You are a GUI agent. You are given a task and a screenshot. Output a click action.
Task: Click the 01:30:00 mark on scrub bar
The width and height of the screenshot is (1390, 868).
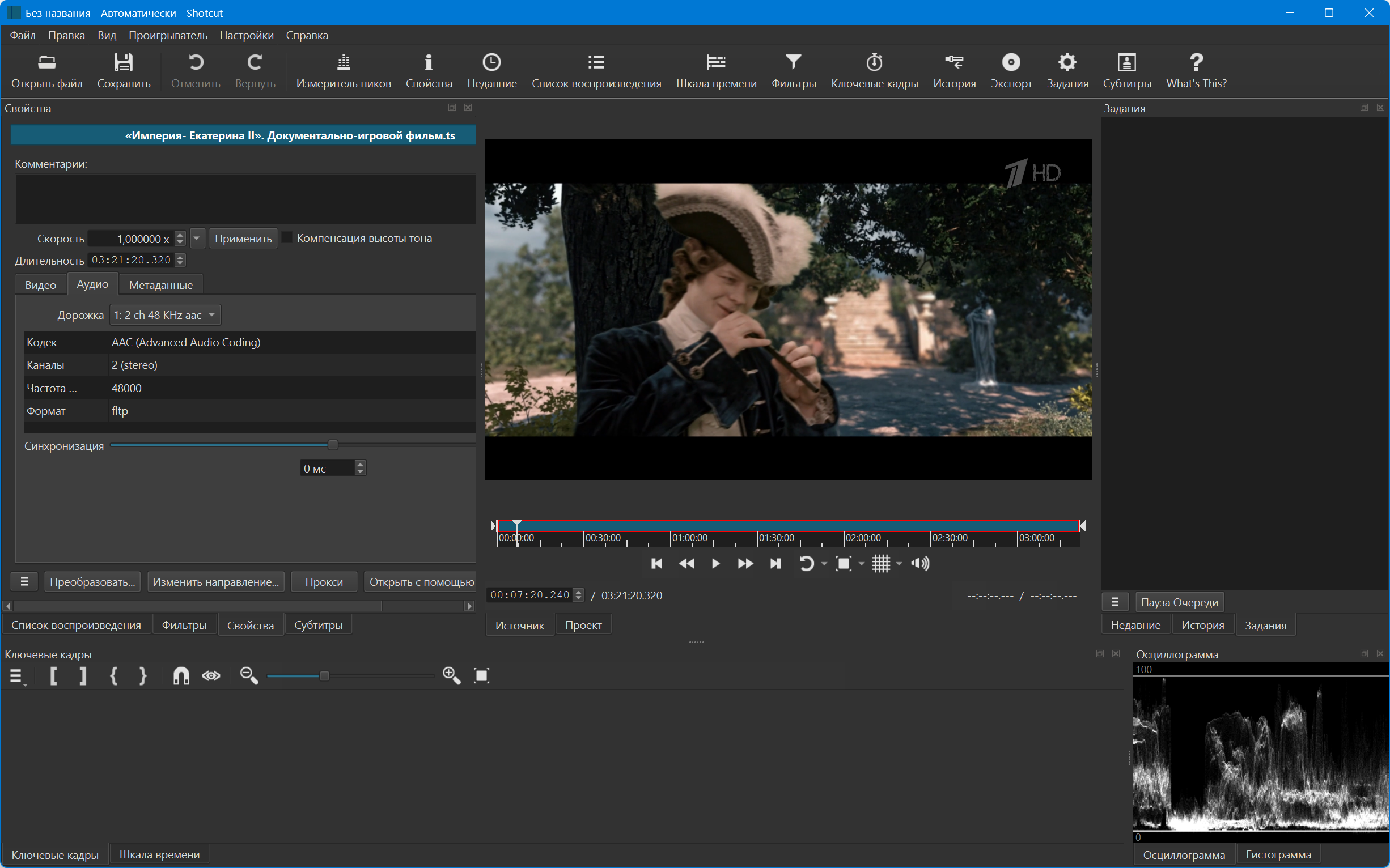(757, 538)
